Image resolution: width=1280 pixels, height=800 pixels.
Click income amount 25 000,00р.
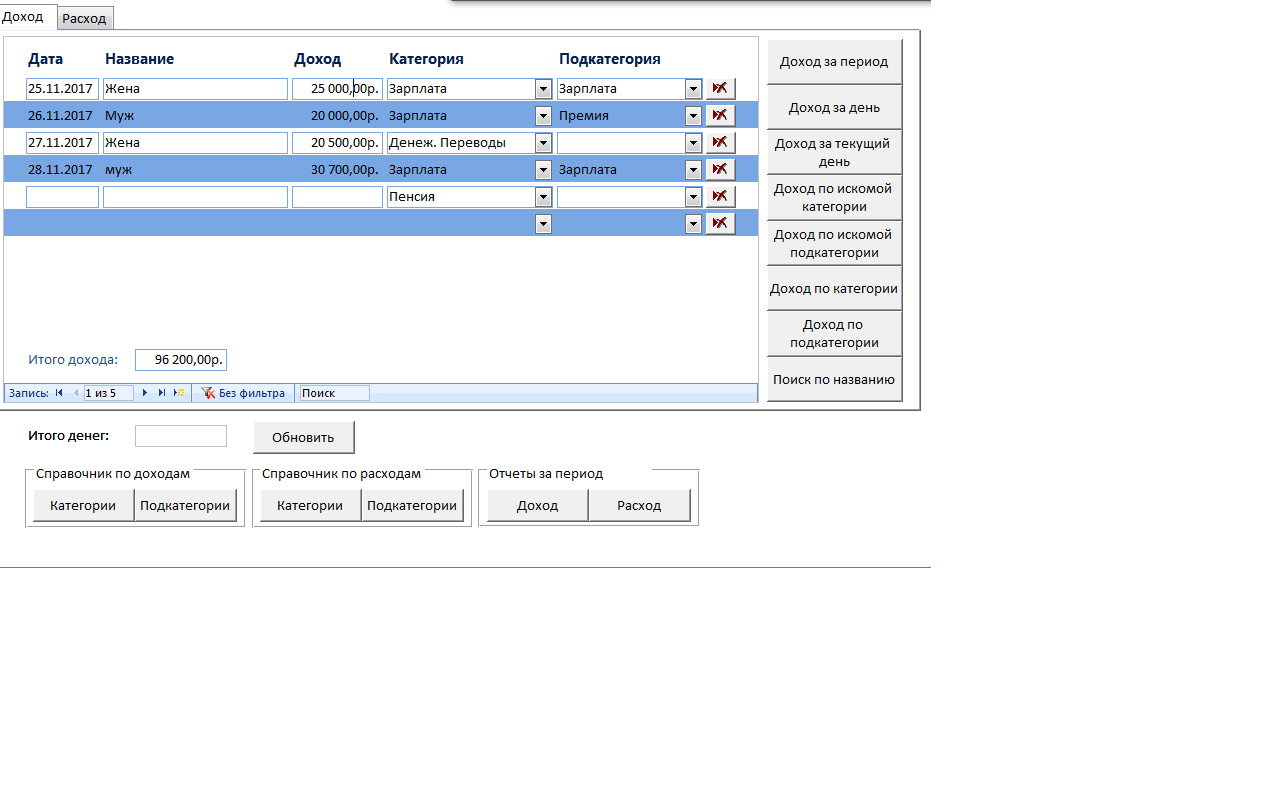337,89
